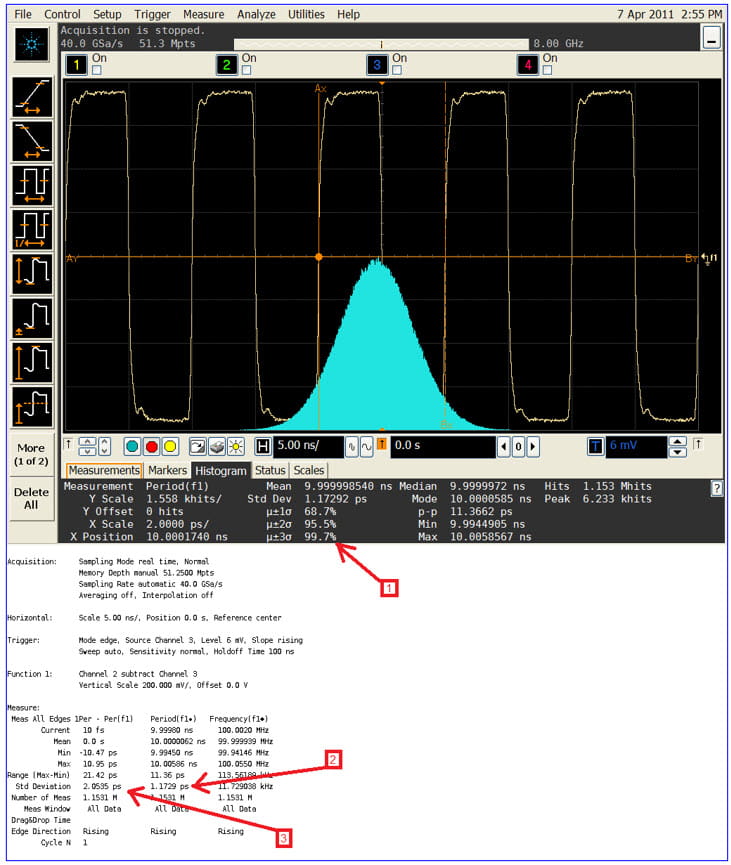
Task: Shift horizontal position right with arrow
Action: [x=532, y=447]
